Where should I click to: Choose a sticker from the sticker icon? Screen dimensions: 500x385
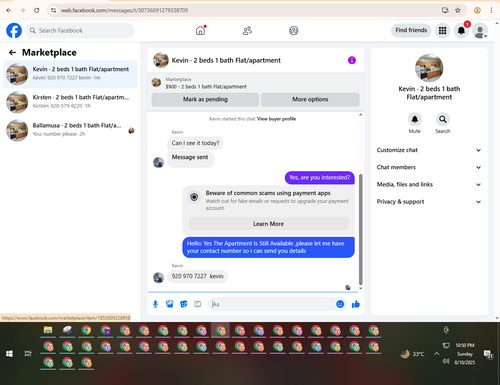184,304
